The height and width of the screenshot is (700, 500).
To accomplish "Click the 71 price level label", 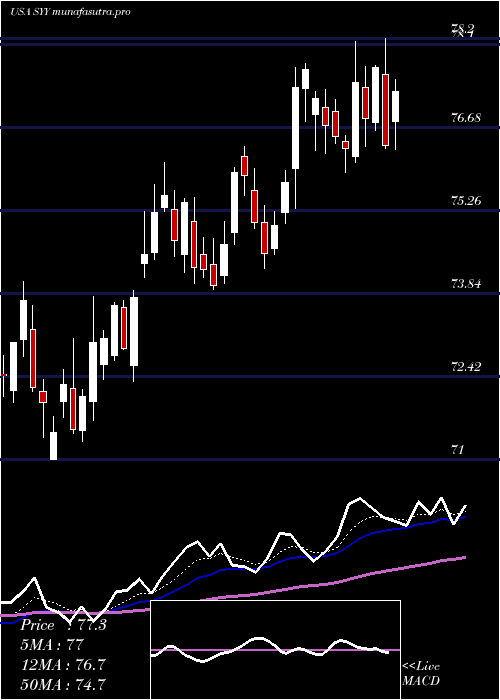I will click(x=458, y=450).
